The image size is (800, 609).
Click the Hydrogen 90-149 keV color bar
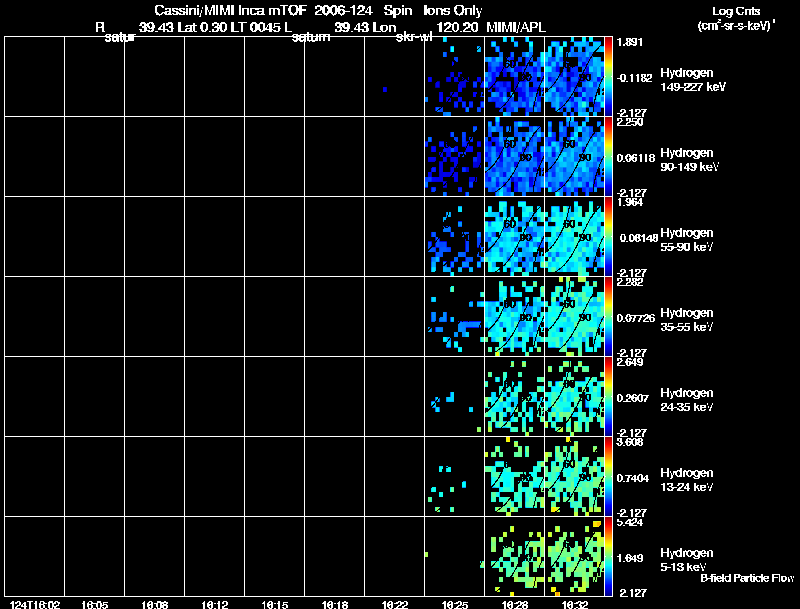click(x=608, y=157)
